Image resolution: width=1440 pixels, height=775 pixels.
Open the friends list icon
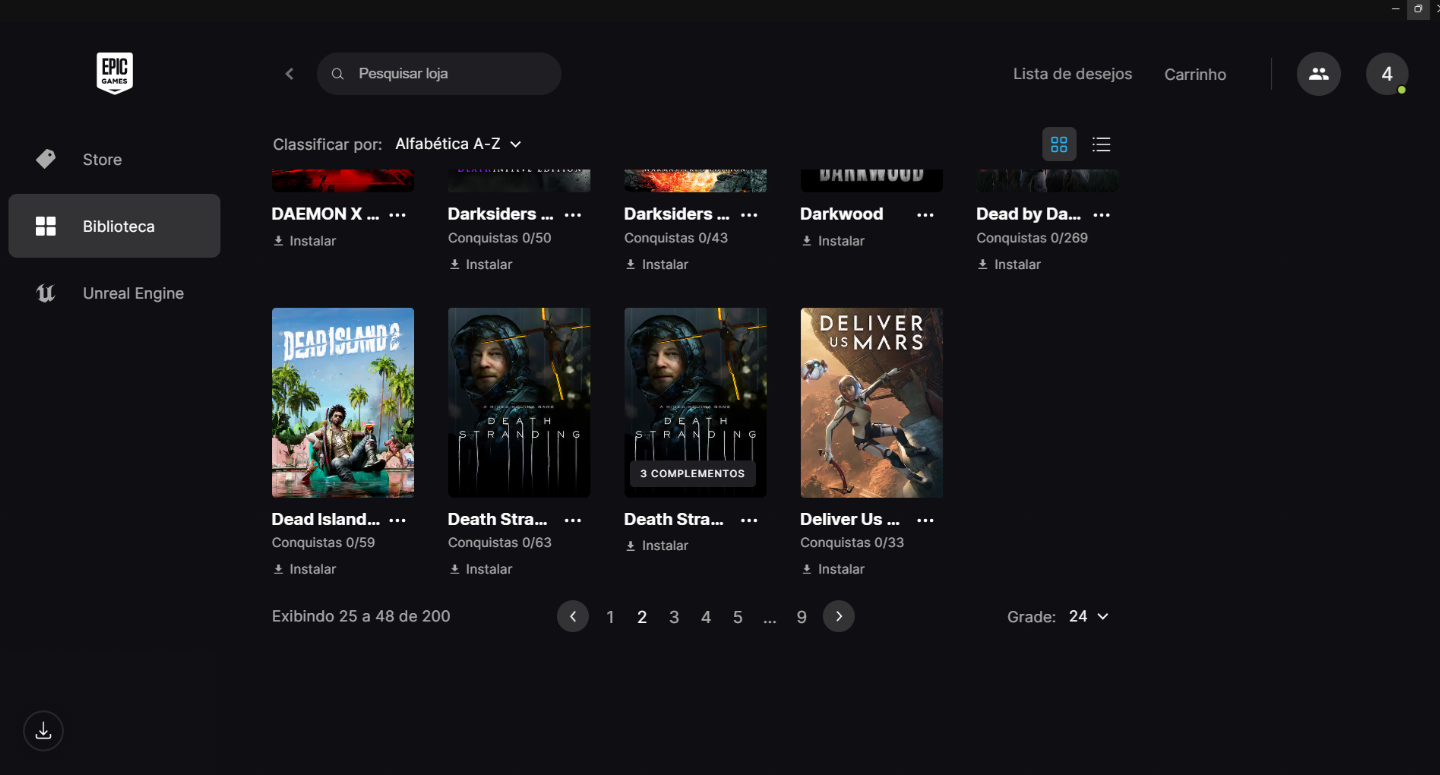pos(1319,74)
